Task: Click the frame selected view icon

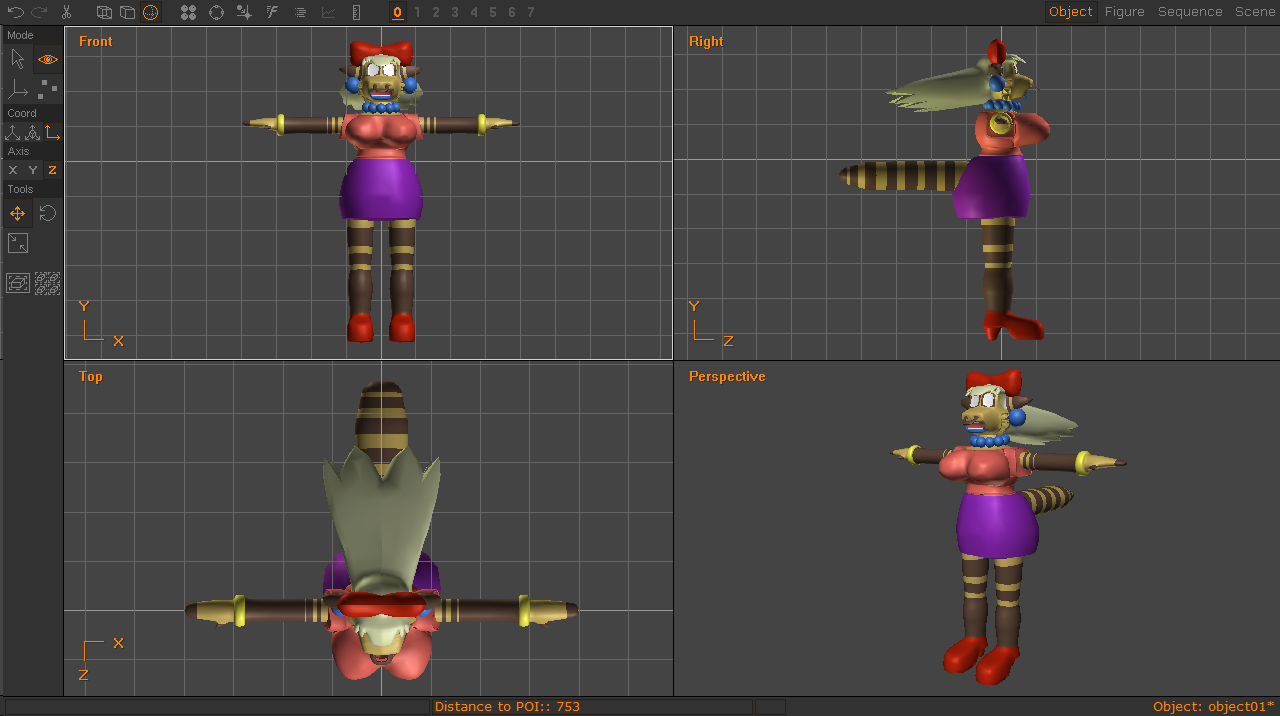Action: [18, 283]
